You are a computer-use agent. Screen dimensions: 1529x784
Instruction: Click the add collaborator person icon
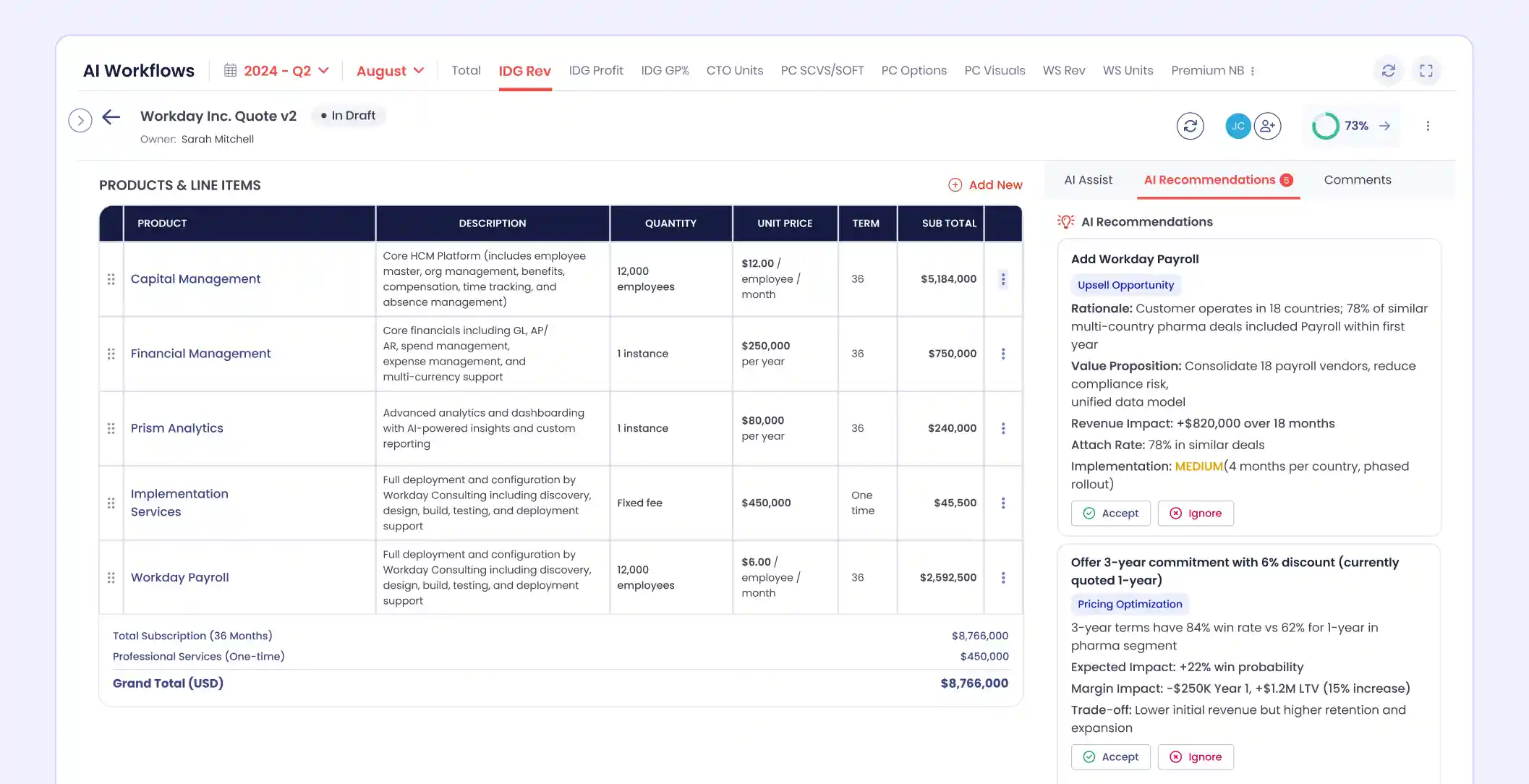pyautogui.click(x=1267, y=126)
